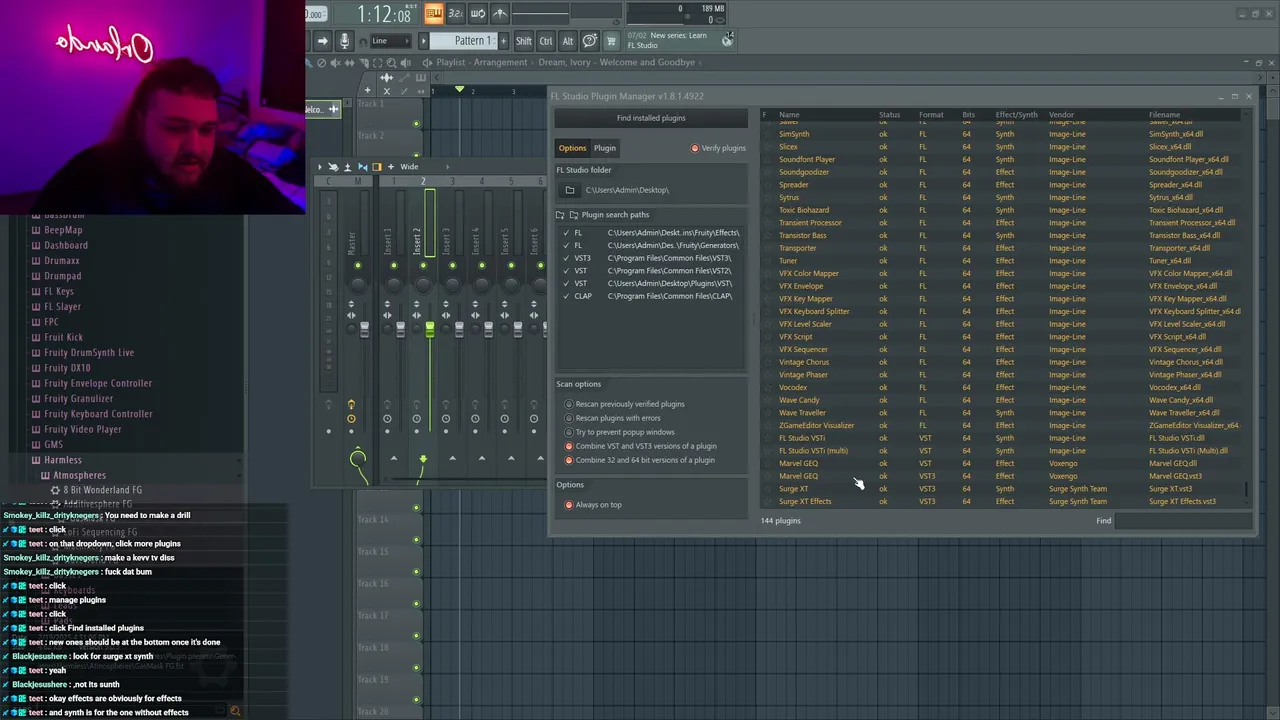The height and width of the screenshot is (720, 1280).
Task: Click the microphone audio recording icon
Action: pyautogui.click(x=344, y=41)
